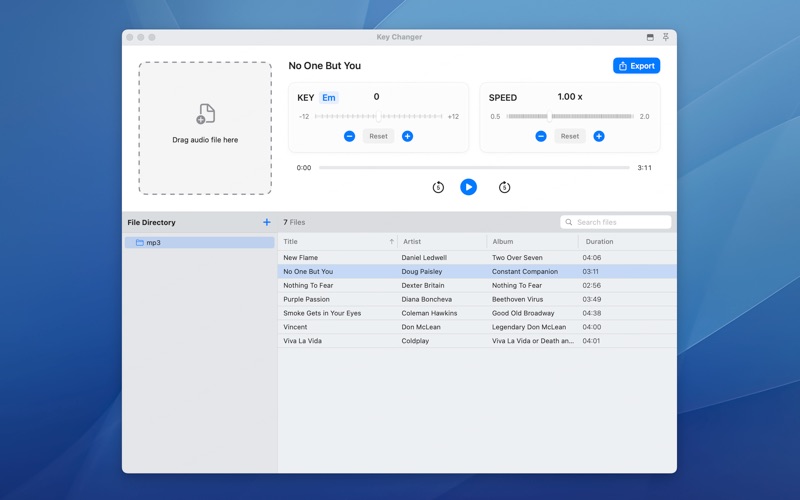Click the Title sort arrow indicator
The height and width of the screenshot is (500, 800).
(391, 241)
